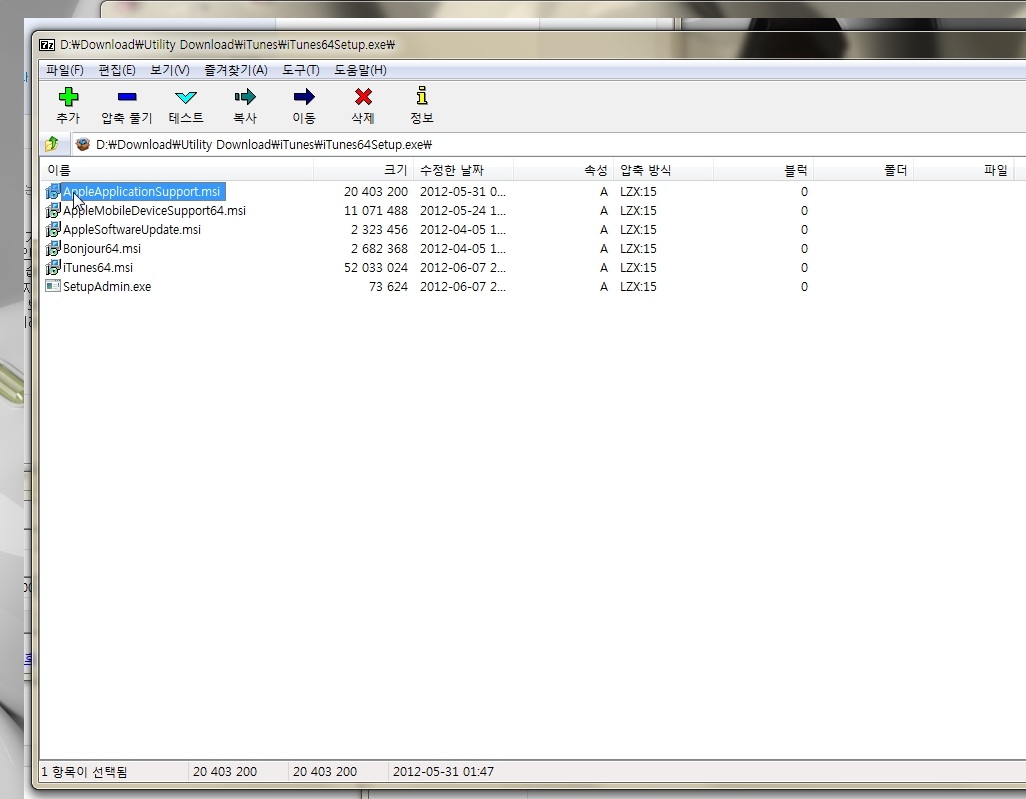Click the Test (테스트) toolbar icon
This screenshot has height=799, width=1026.
186,97
